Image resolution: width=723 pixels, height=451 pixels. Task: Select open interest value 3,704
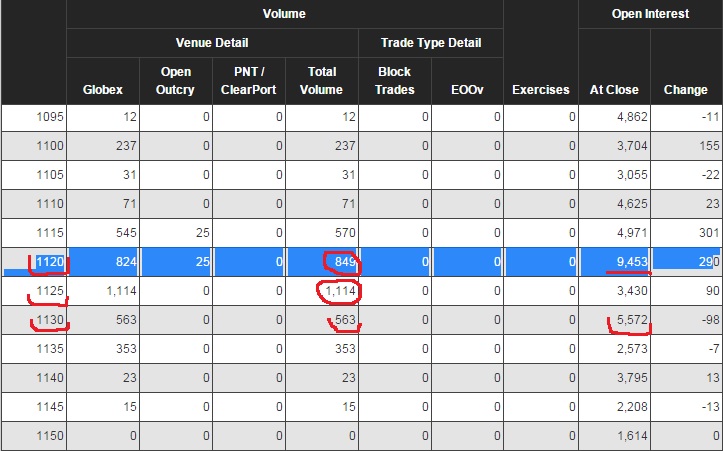point(632,146)
